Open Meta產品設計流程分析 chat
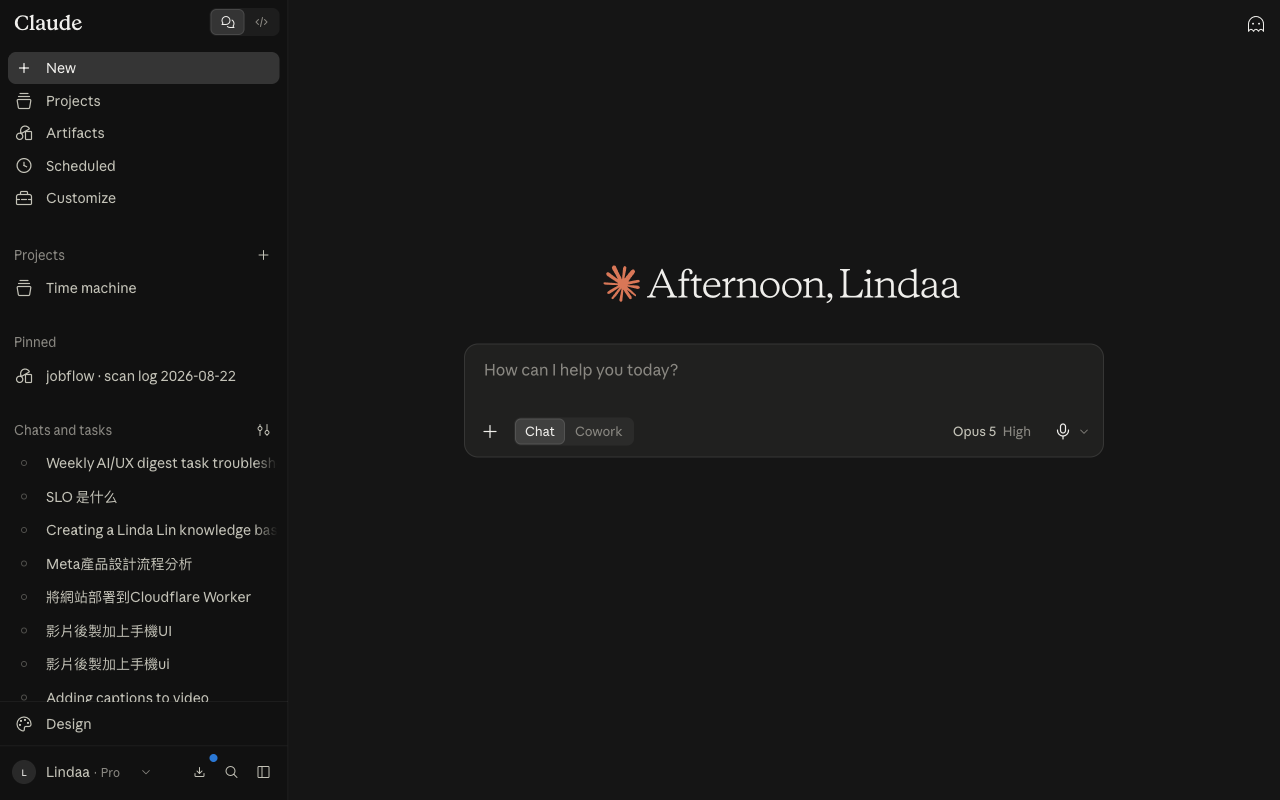Viewport: 1280px width, 800px height. point(143,564)
